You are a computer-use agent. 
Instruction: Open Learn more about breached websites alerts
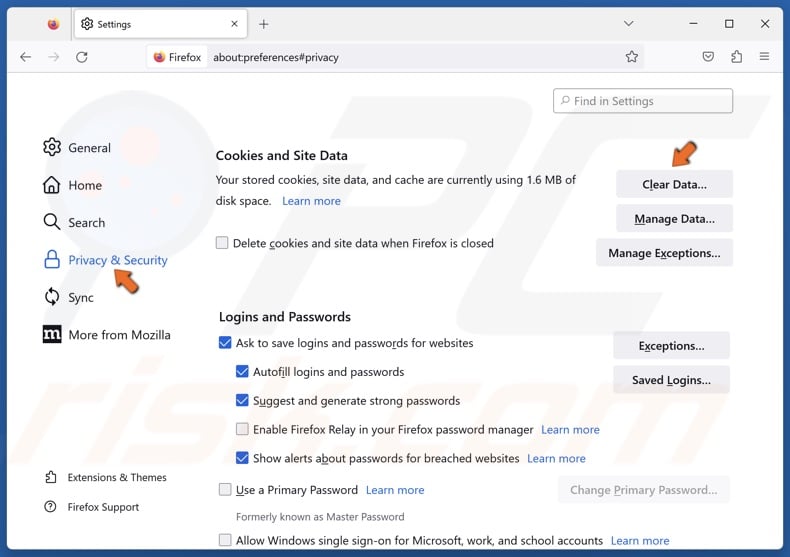pos(556,458)
